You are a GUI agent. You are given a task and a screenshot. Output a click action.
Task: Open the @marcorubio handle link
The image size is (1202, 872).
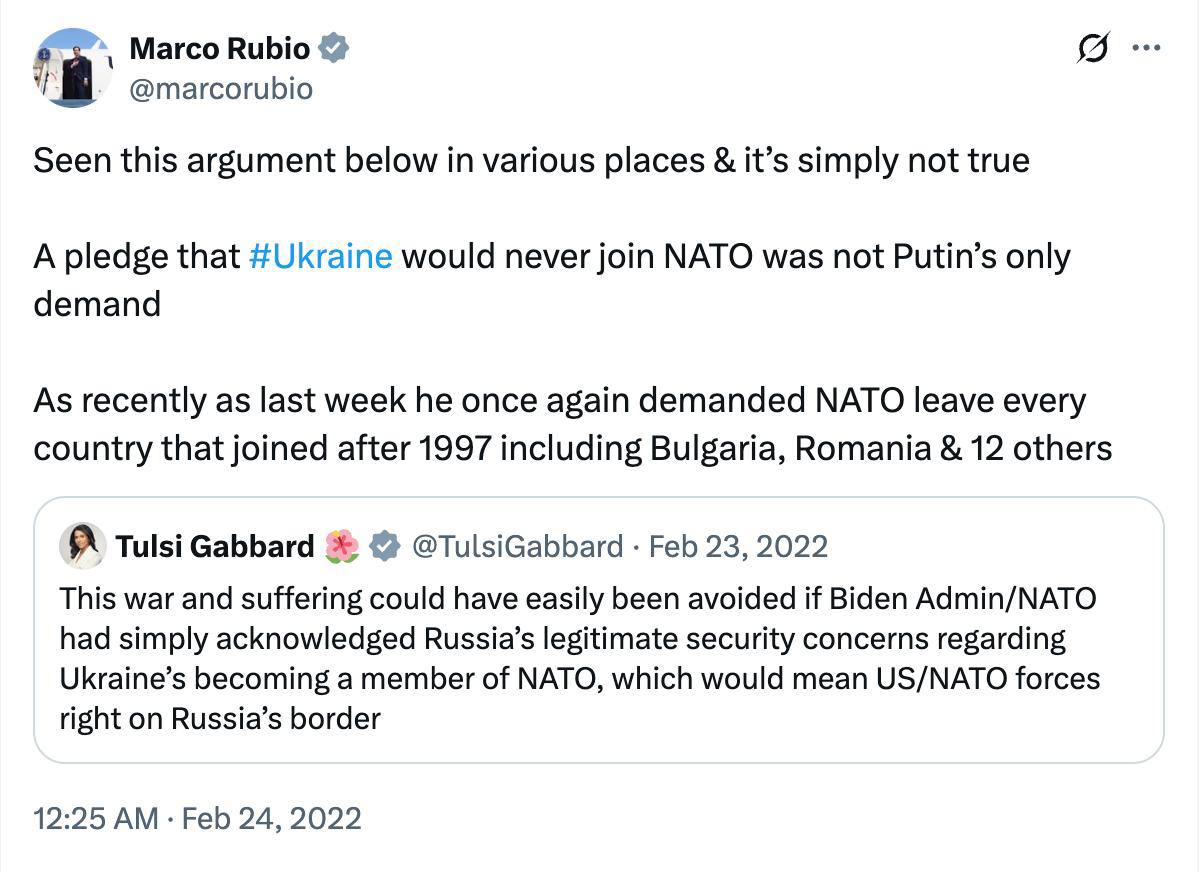(221, 89)
